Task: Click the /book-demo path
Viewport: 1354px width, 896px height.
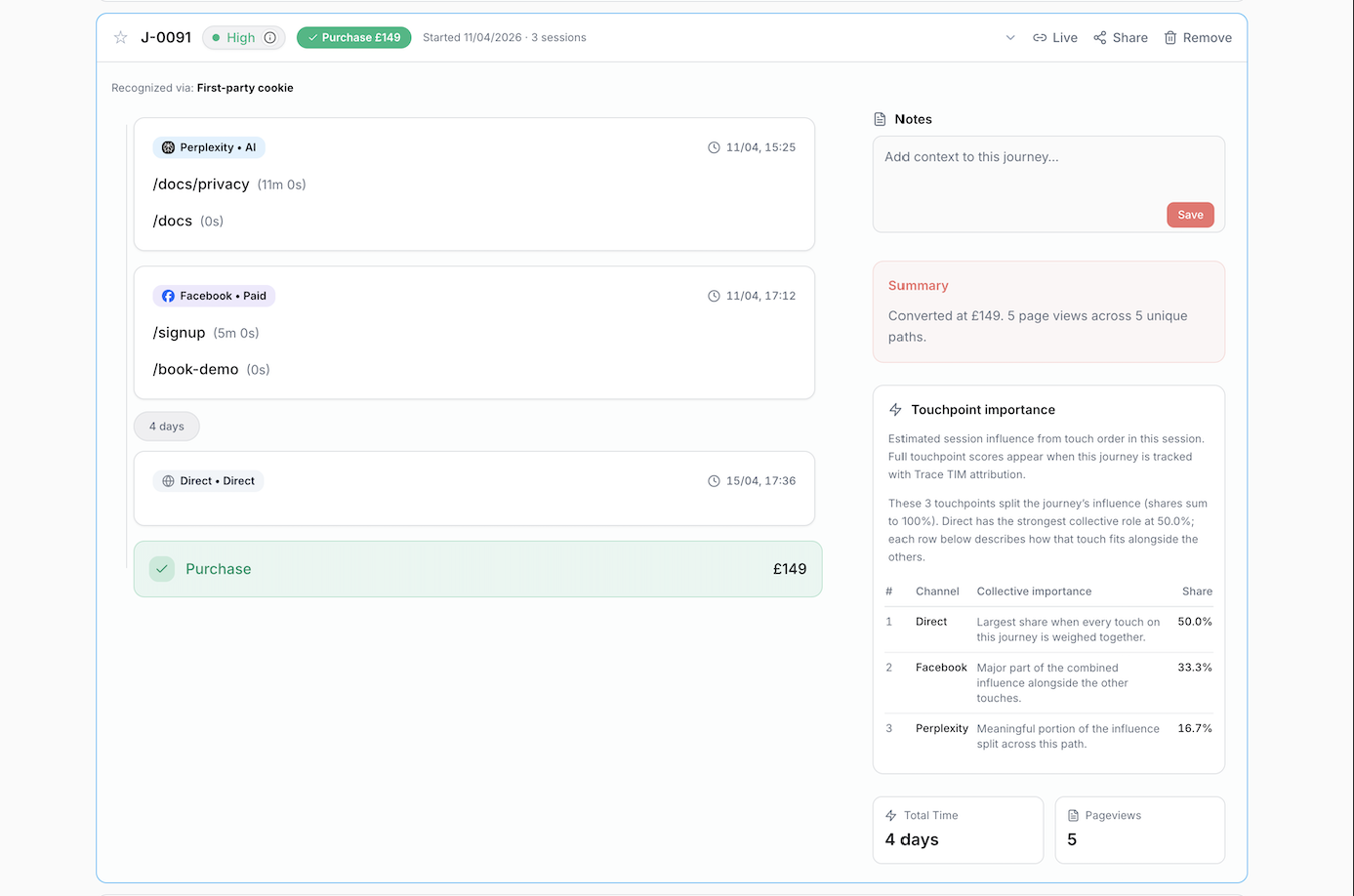Action: (195, 370)
